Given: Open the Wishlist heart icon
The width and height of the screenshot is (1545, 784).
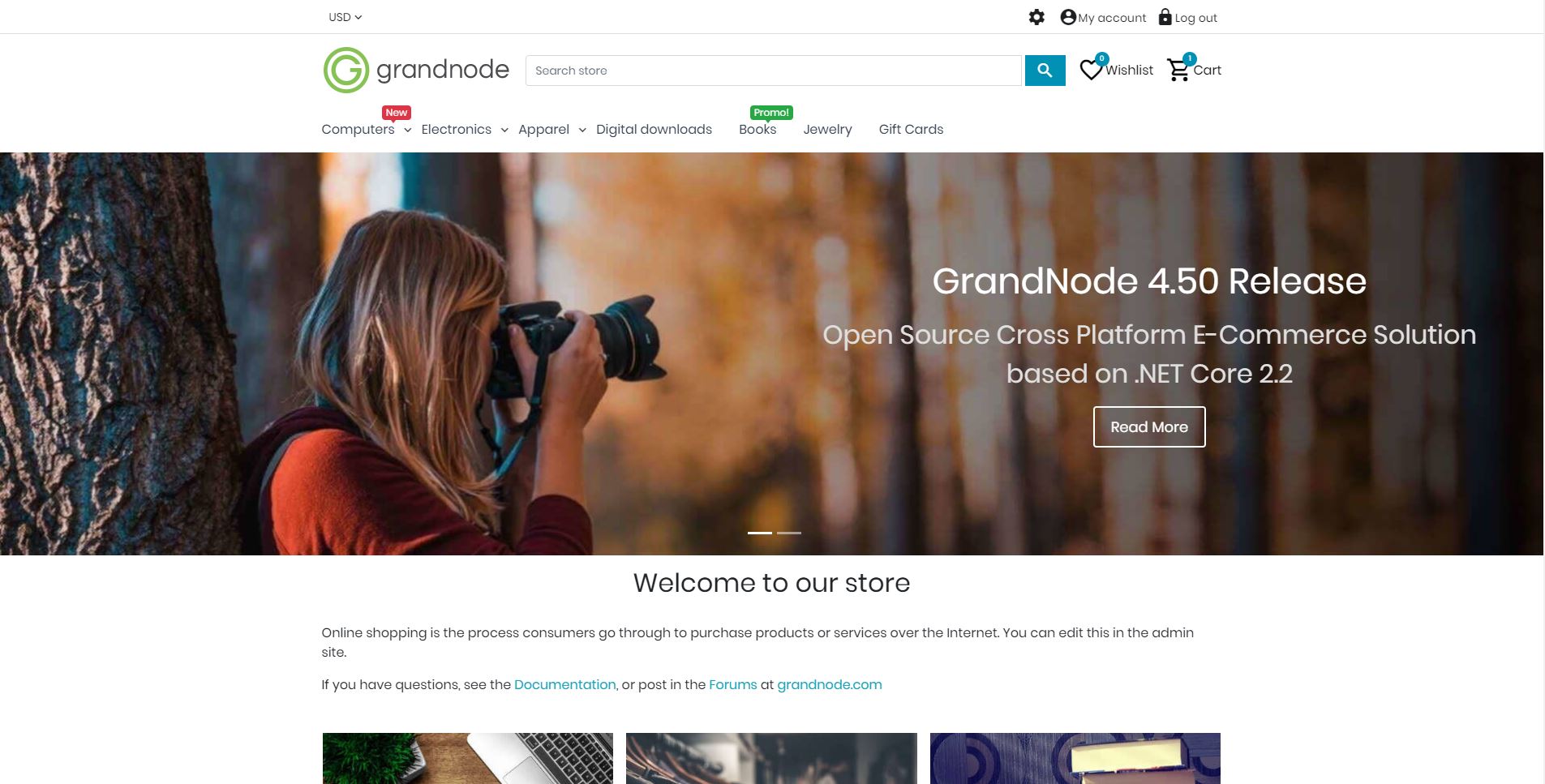Looking at the screenshot, I should [x=1092, y=70].
